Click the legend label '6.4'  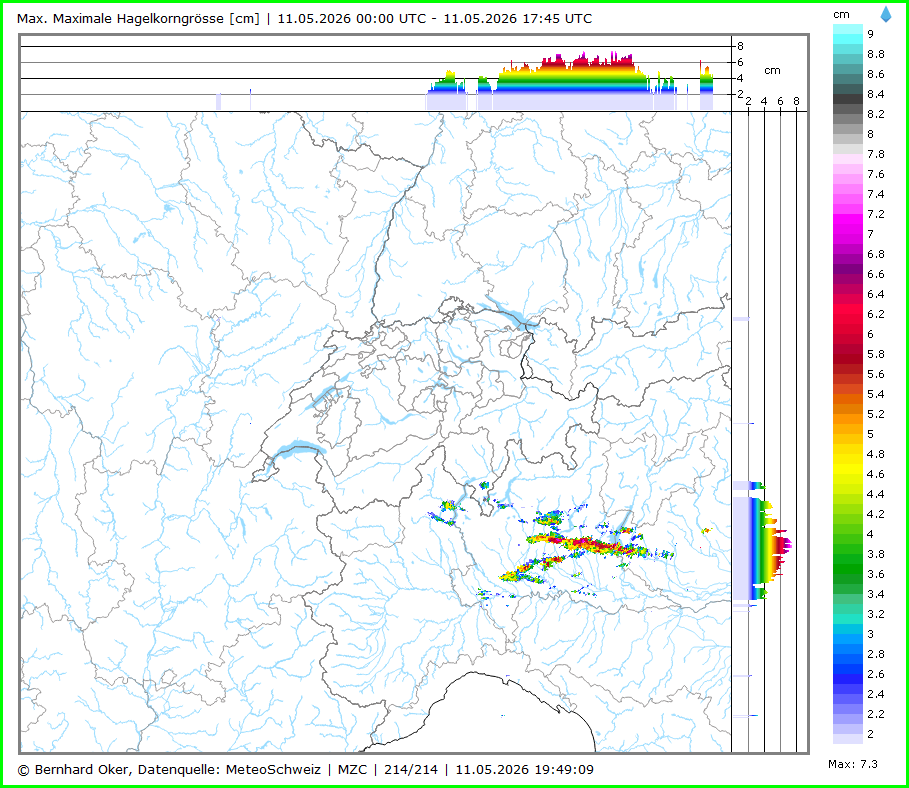[x=875, y=294]
